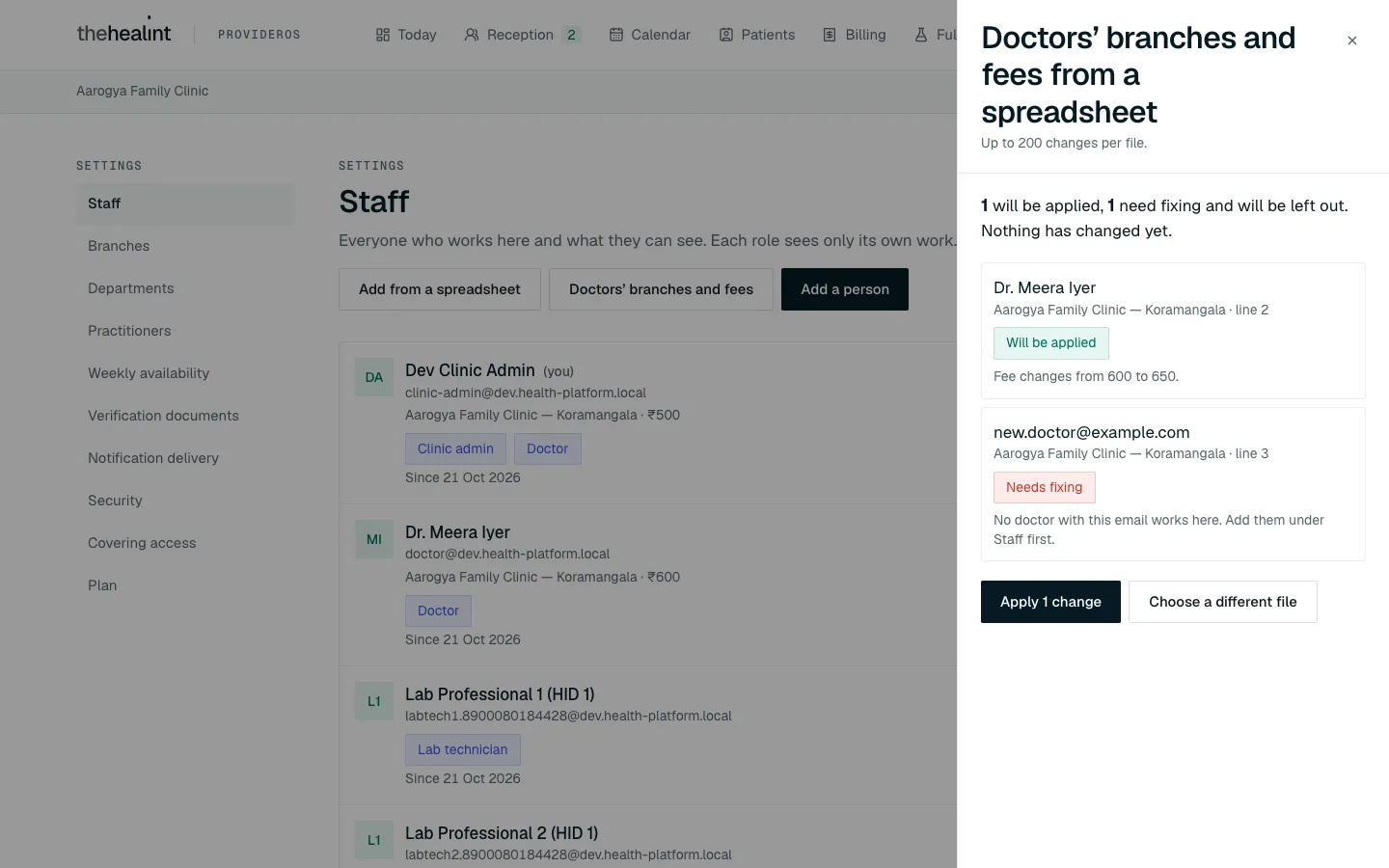This screenshot has height=868, width=1389.
Task: Select Plan in settings sidebar
Action: [185, 585]
